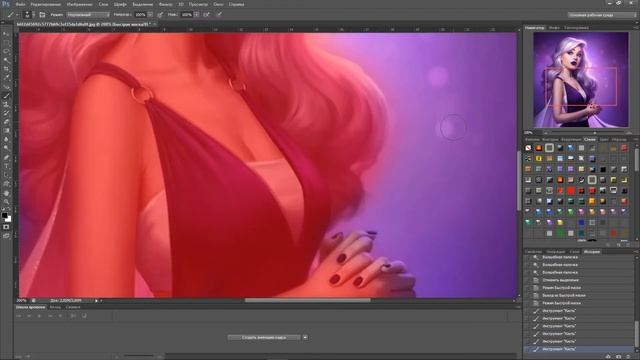
Task: Click the Navigator preview thumbnail
Action: click(581, 80)
